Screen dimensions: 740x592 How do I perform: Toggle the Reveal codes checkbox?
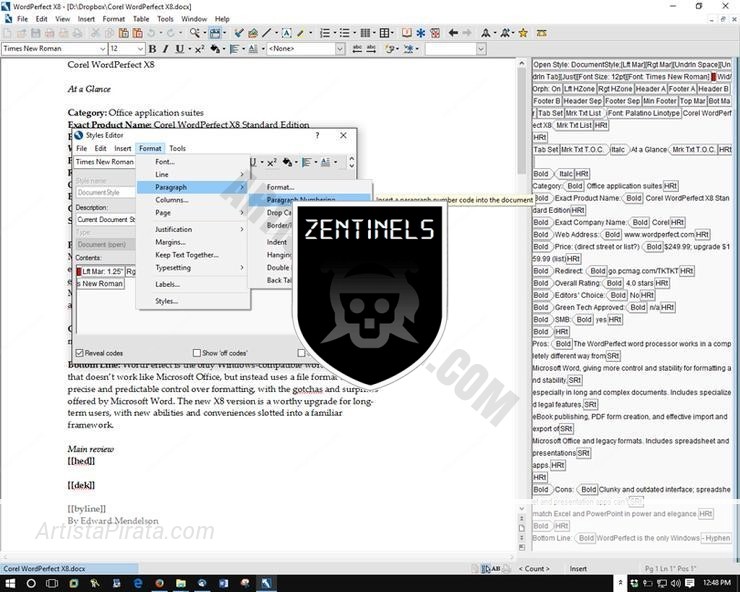(80, 353)
